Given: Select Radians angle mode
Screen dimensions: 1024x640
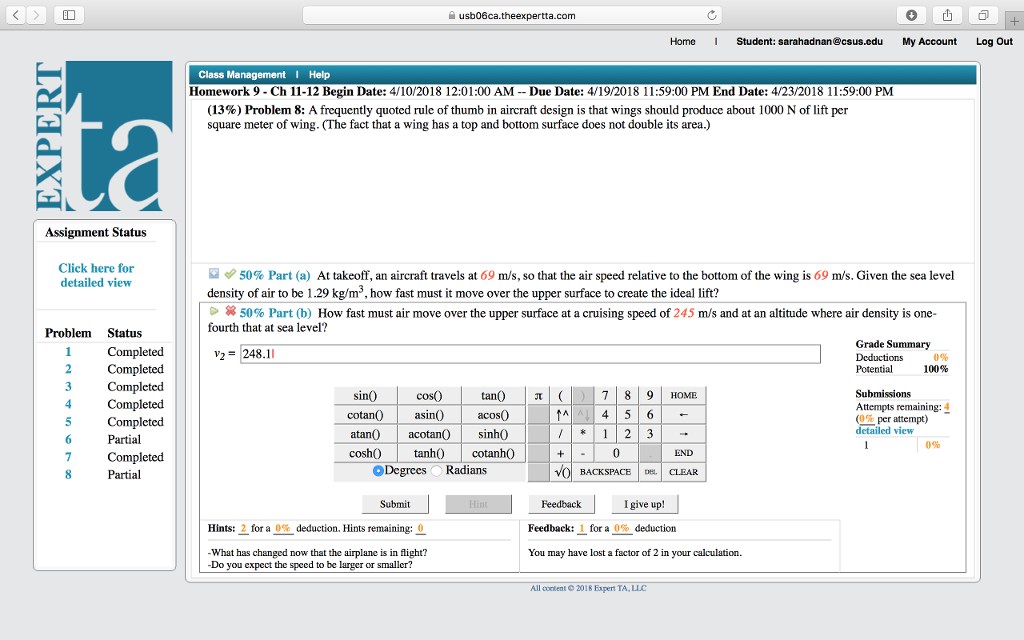Looking at the screenshot, I should (437, 471).
